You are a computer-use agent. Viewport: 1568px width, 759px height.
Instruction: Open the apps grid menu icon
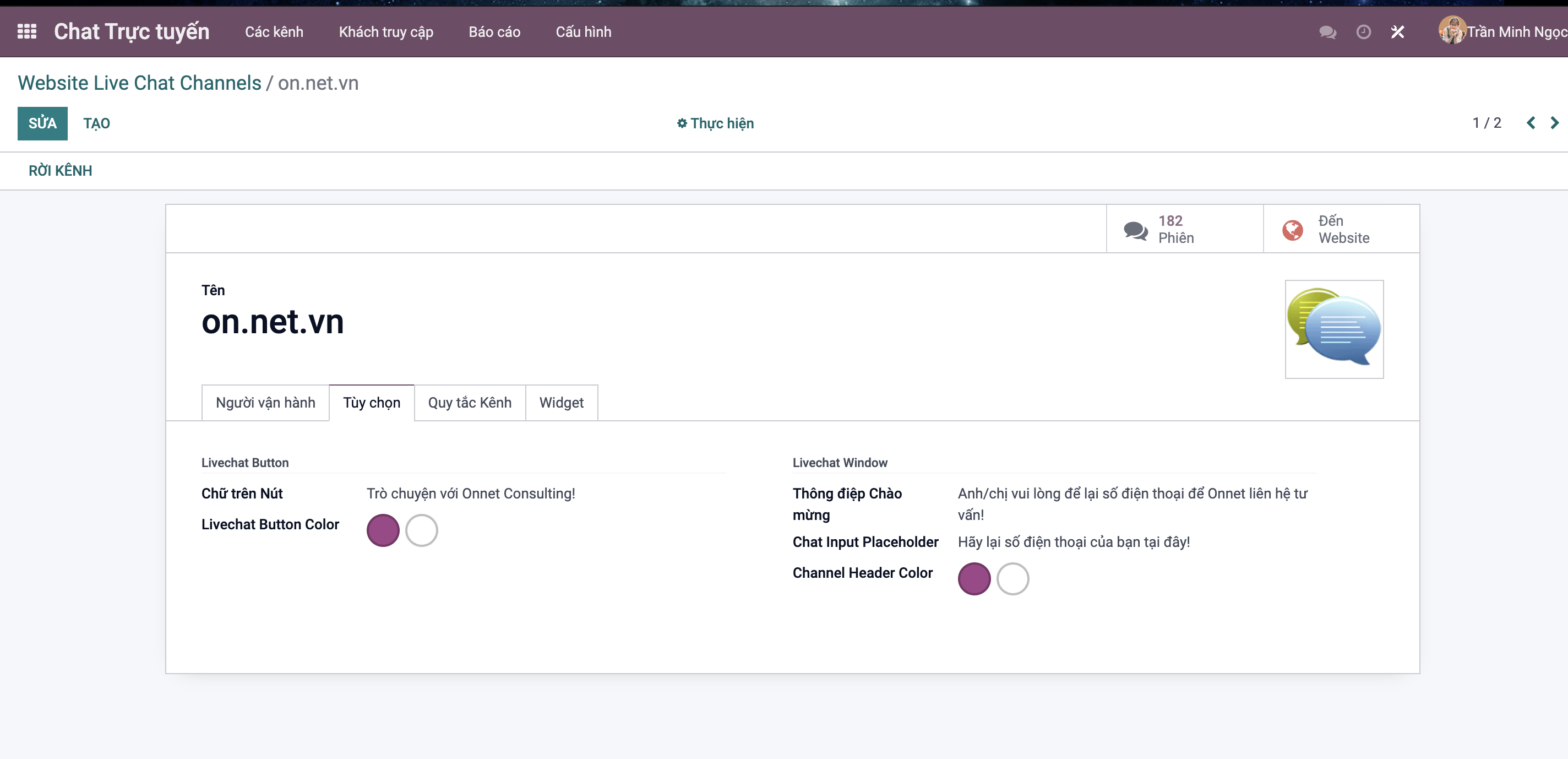[x=27, y=32]
